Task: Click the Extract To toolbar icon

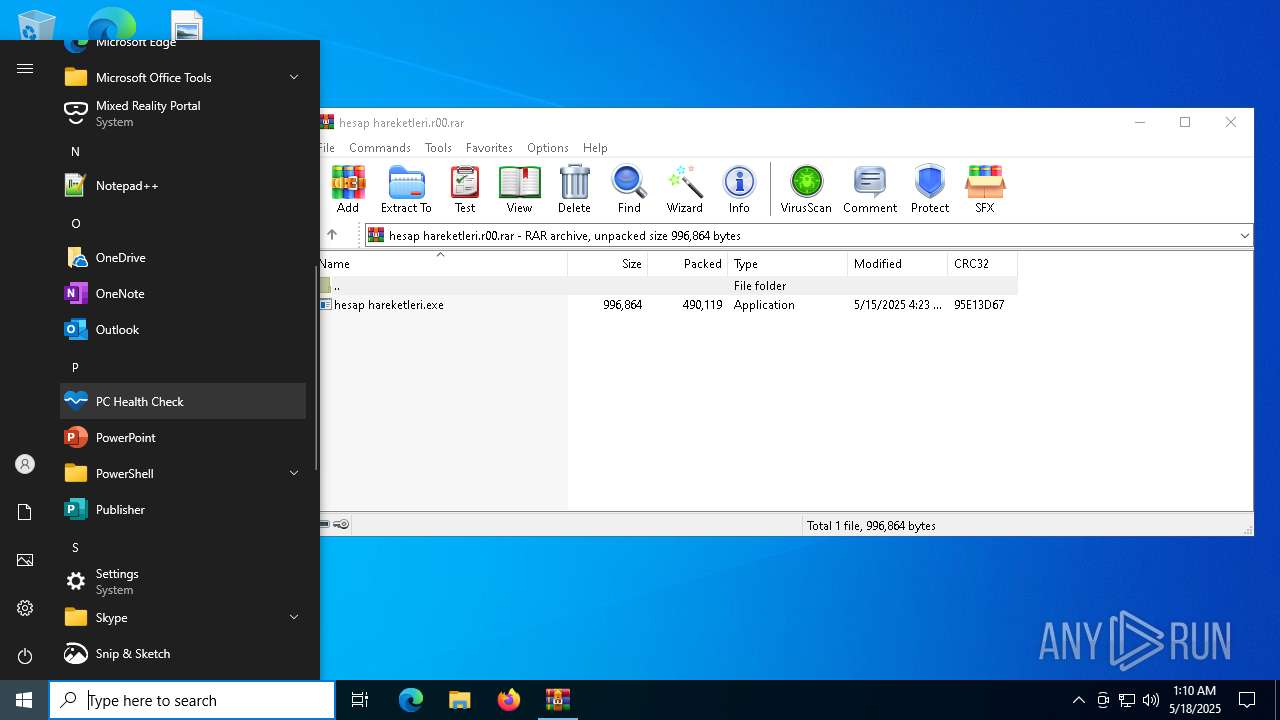Action: [x=406, y=190]
